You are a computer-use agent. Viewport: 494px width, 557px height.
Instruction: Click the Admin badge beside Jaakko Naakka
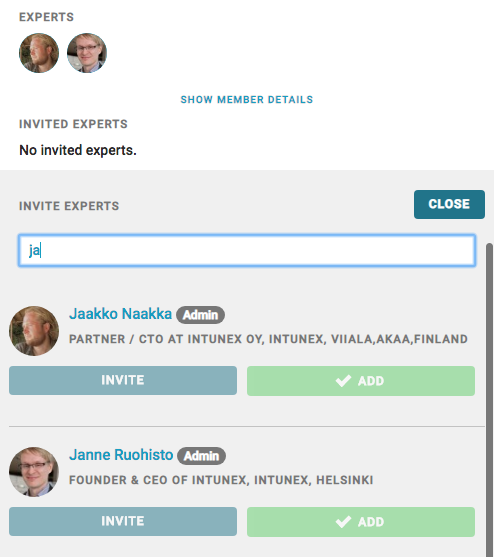(200, 315)
